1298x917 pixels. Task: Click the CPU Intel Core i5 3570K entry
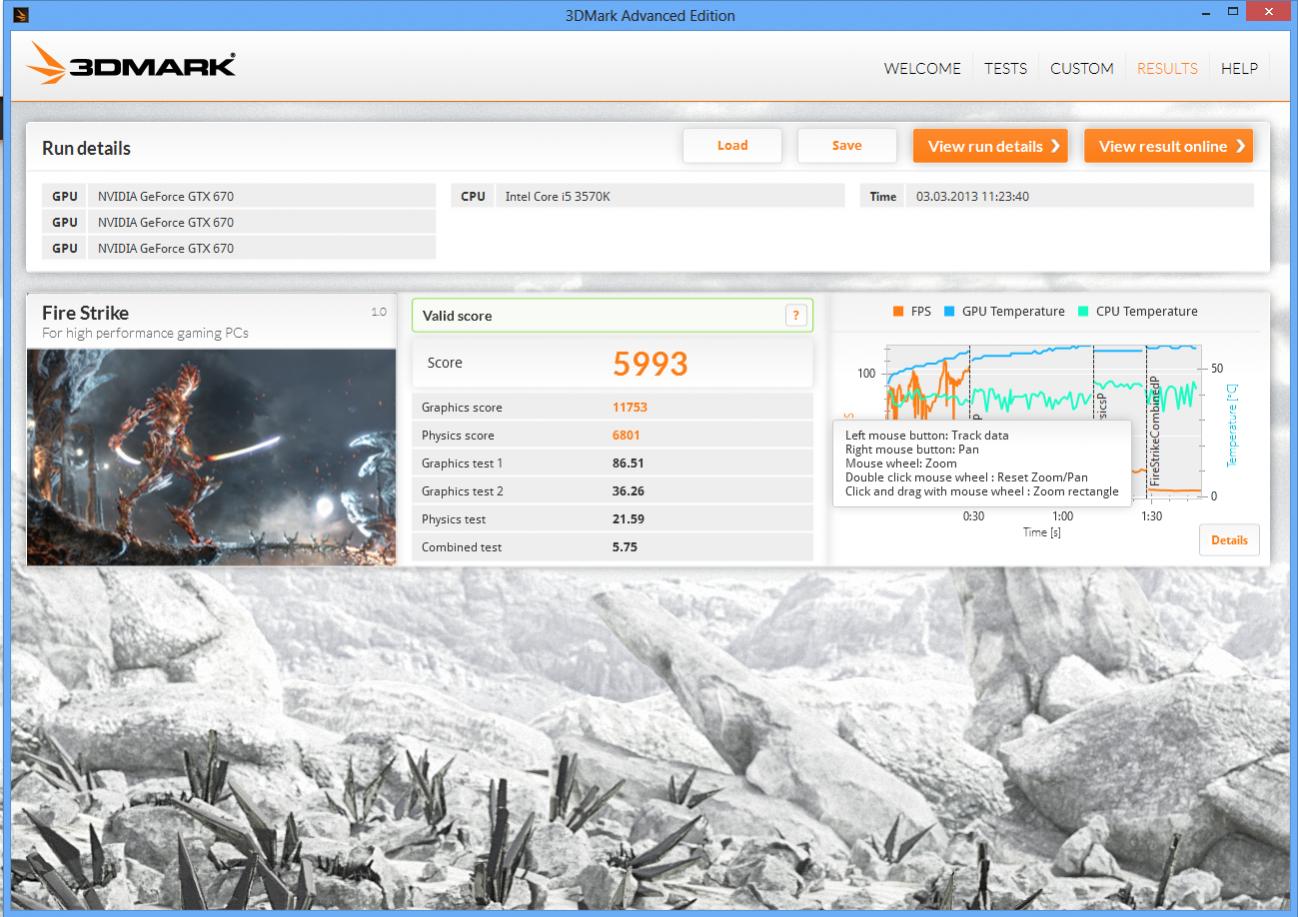tap(648, 196)
